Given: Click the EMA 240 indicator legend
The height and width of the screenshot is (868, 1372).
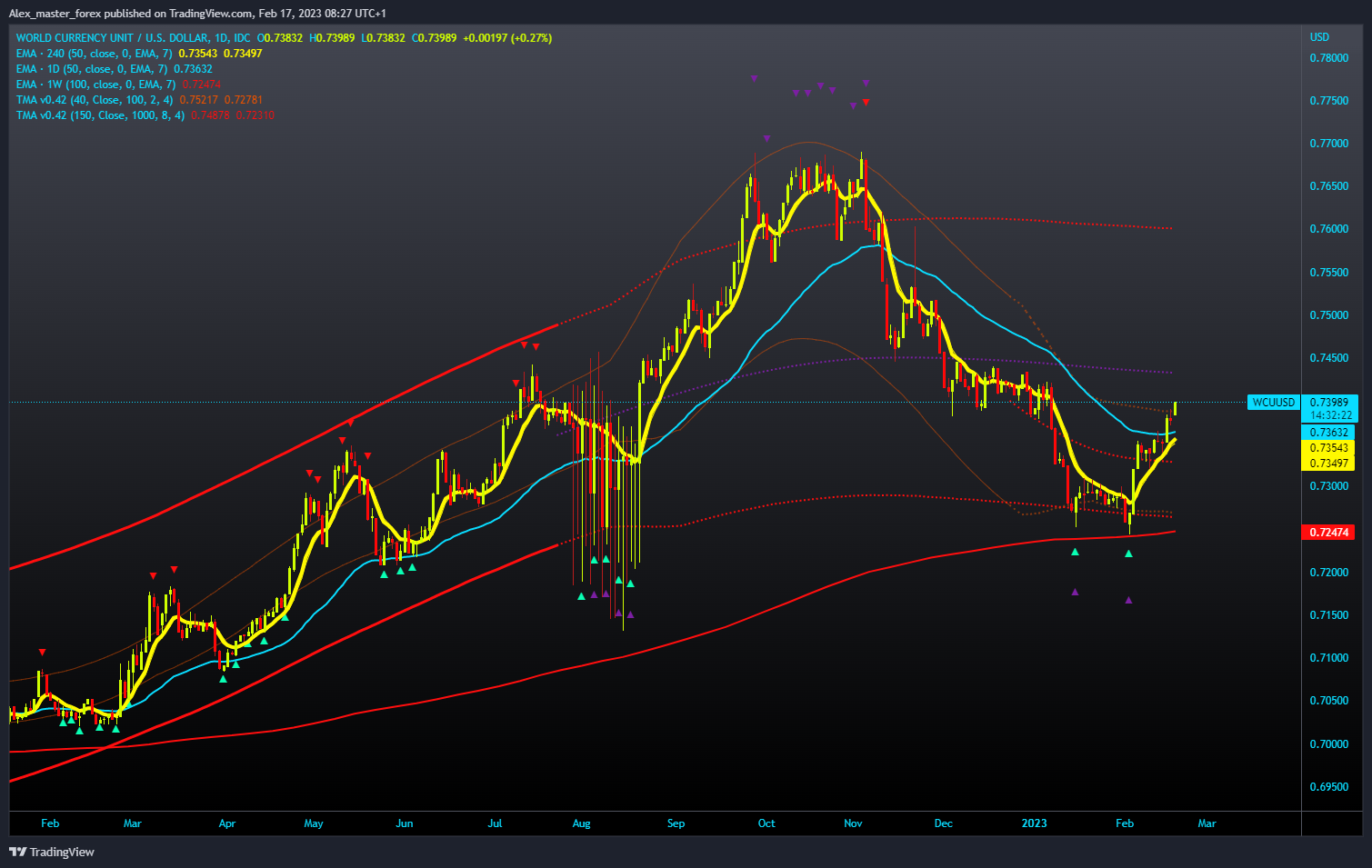Looking at the screenshot, I should pos(139,54).
